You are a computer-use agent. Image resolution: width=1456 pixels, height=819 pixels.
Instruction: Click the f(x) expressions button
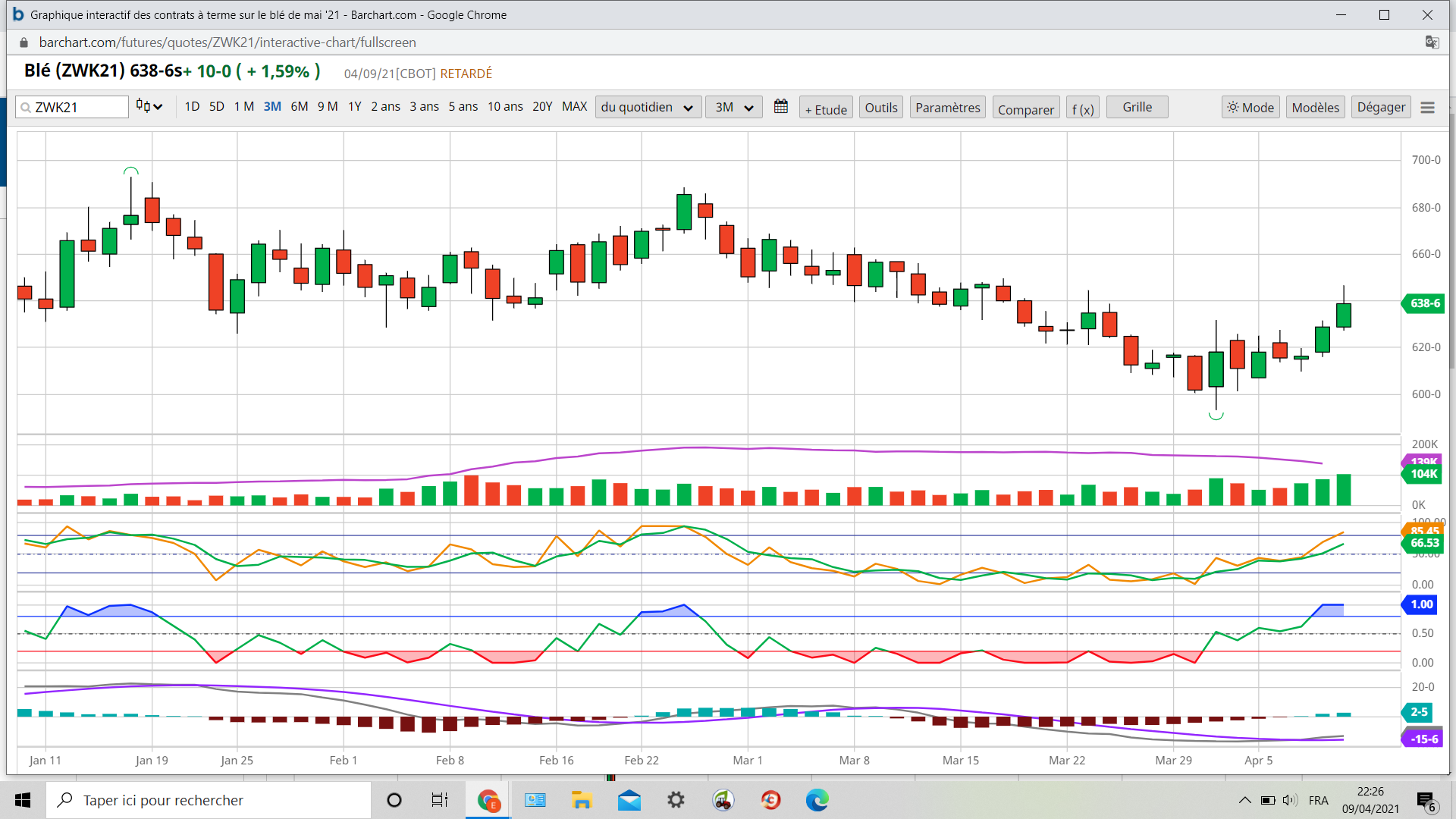click(1082, 108)
